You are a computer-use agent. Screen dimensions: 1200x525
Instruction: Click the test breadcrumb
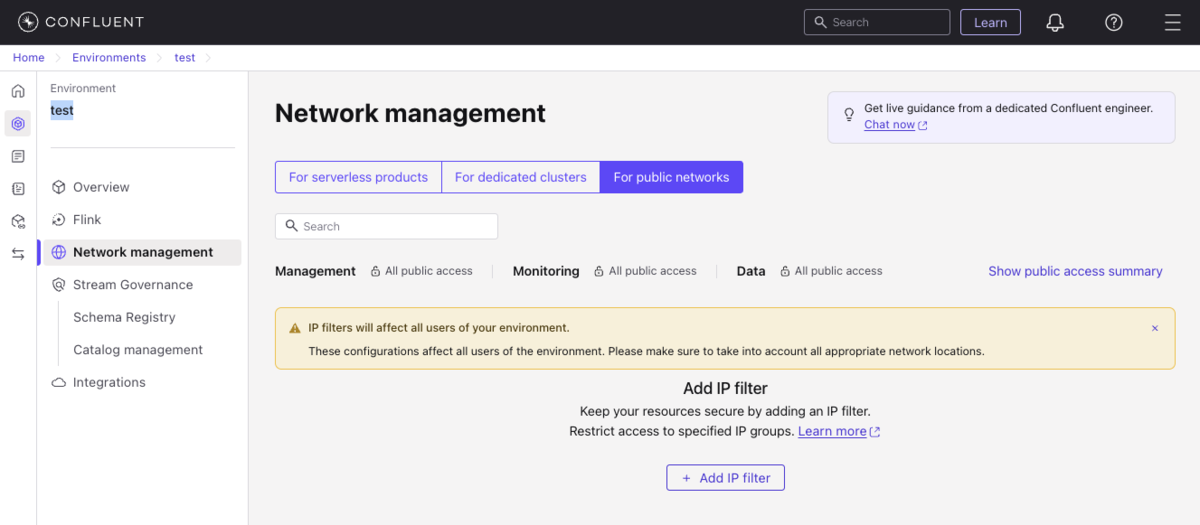[x=185, y=58]
